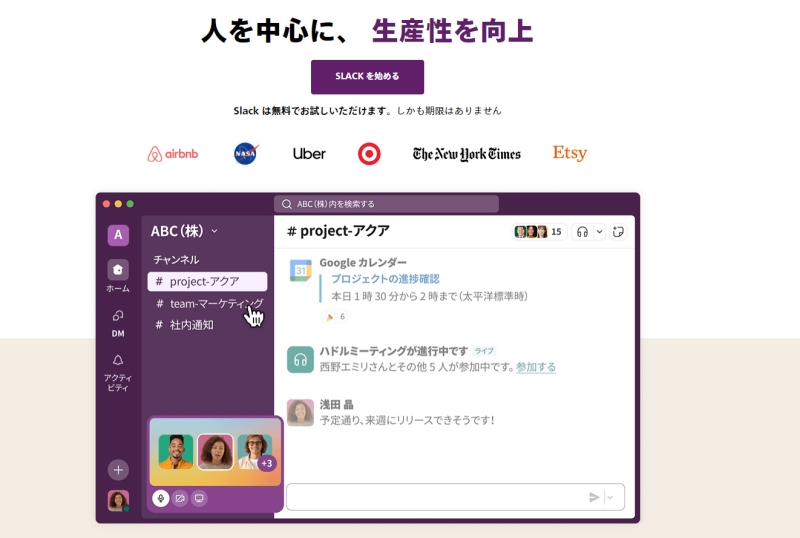Click the 生産性を向上 headline text
The width and height of the screenshot is (800, 538).
click(x=453, y=31)
